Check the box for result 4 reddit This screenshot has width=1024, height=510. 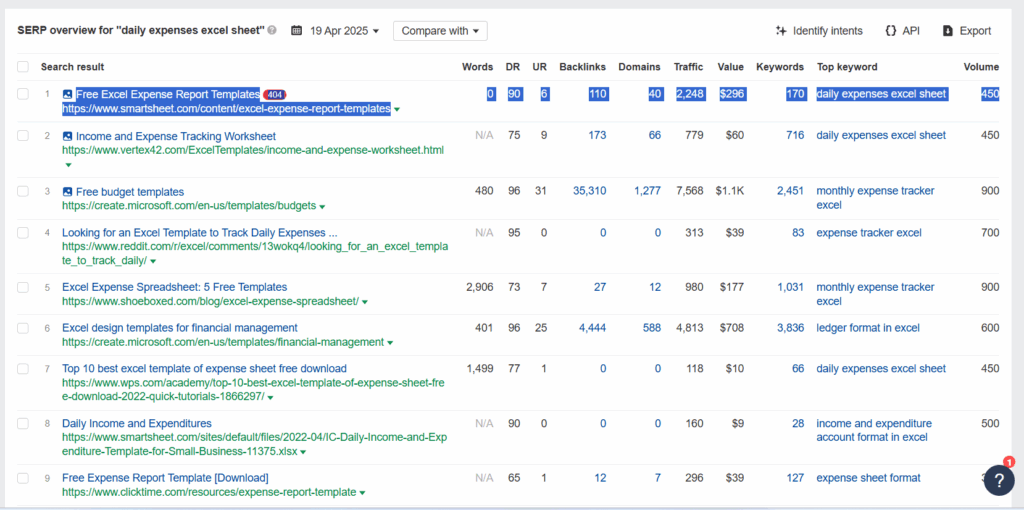click(23, 232)
